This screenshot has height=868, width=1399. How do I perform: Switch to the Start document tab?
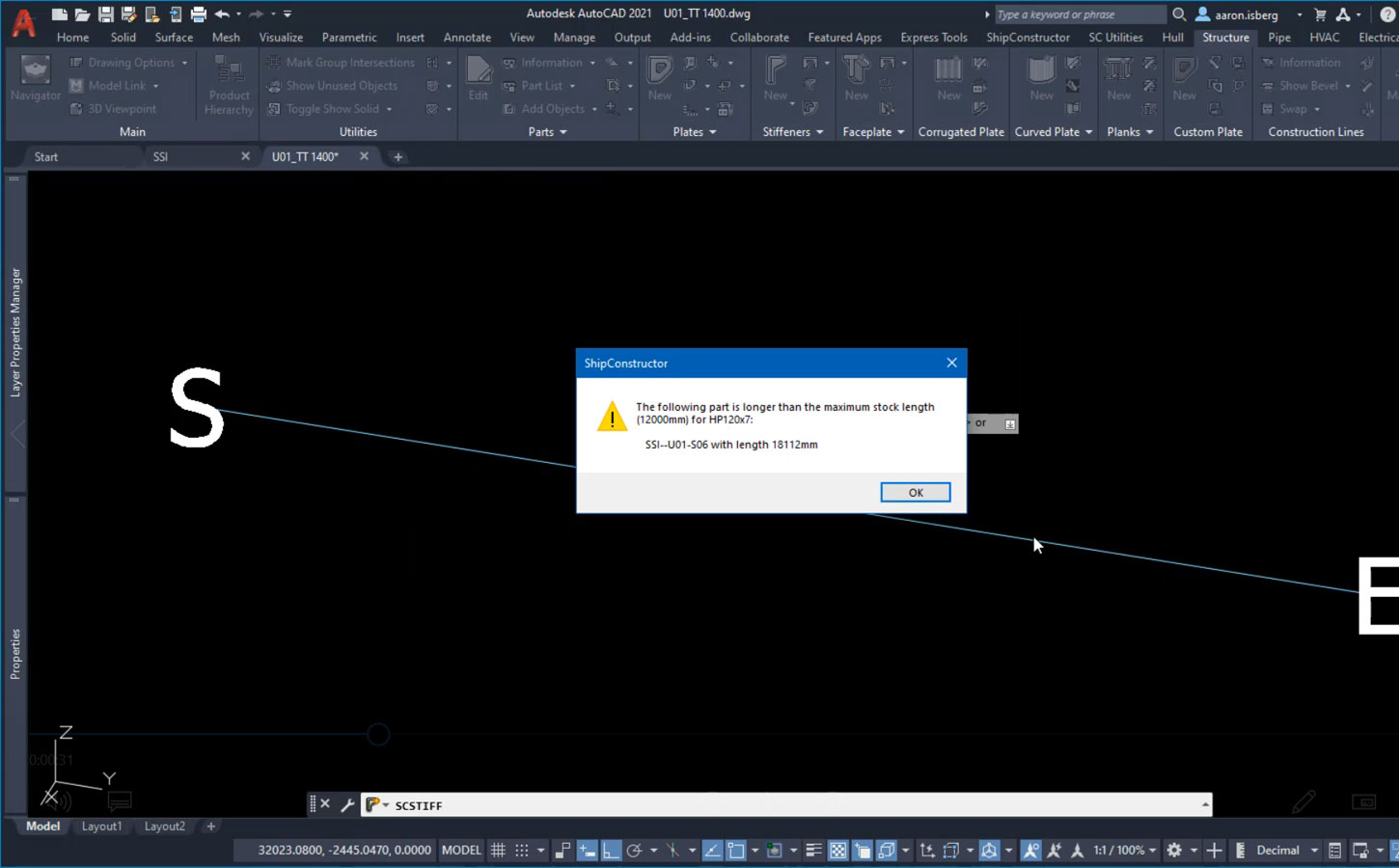coord(46,156)
